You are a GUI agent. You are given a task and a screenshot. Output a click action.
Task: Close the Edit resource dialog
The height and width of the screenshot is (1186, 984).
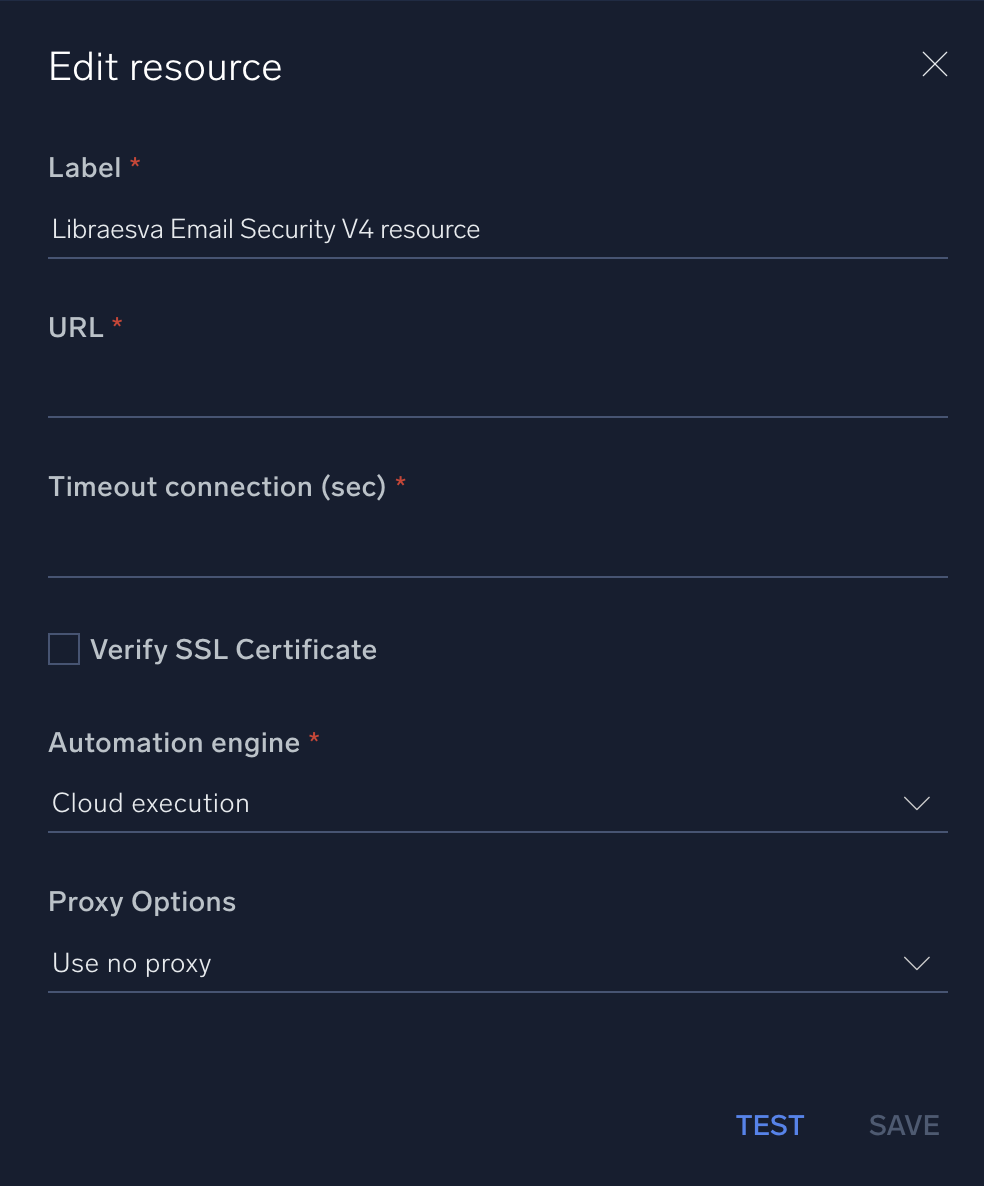click(x=934, y=65)
